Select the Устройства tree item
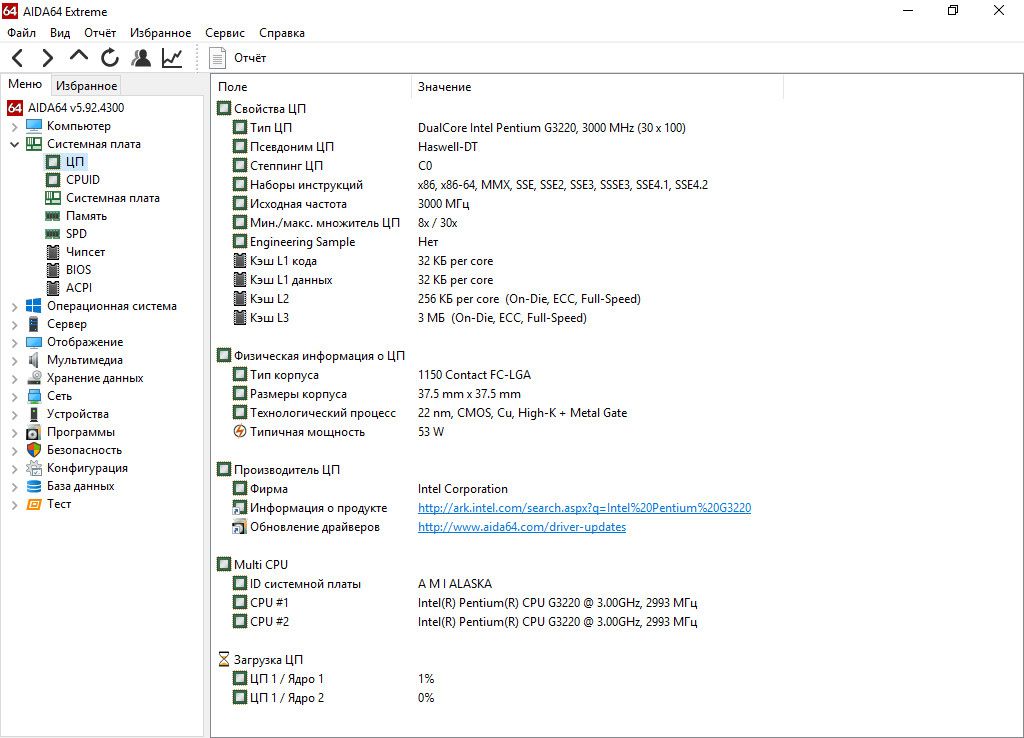This screenshot has width=1024, height=738. point(78,414)
